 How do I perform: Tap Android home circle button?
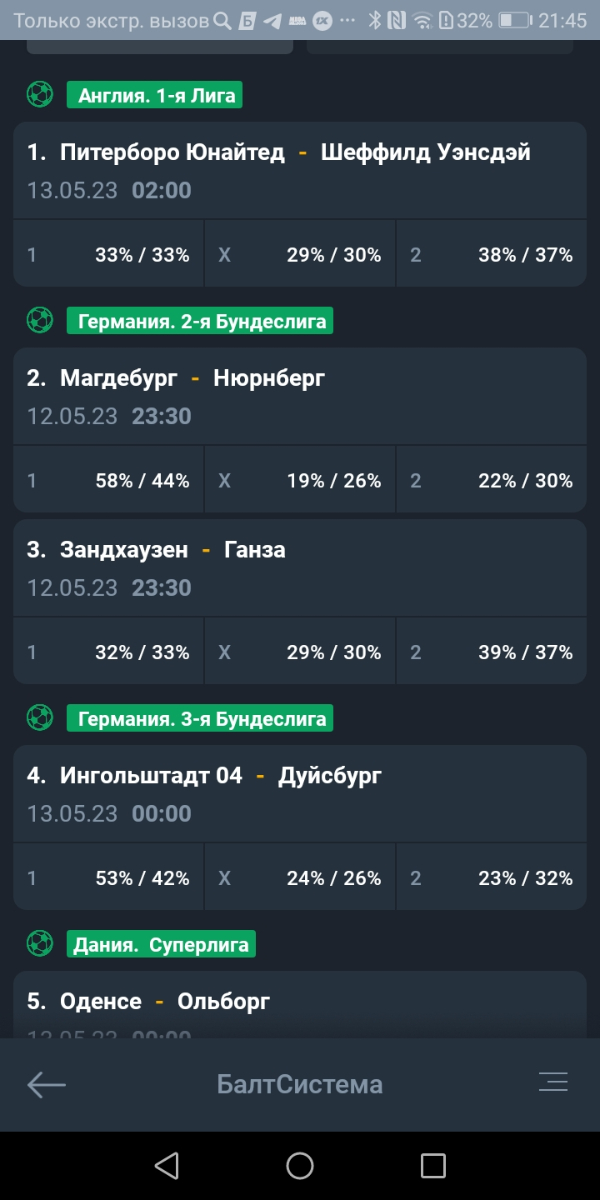click(300, 1165)
